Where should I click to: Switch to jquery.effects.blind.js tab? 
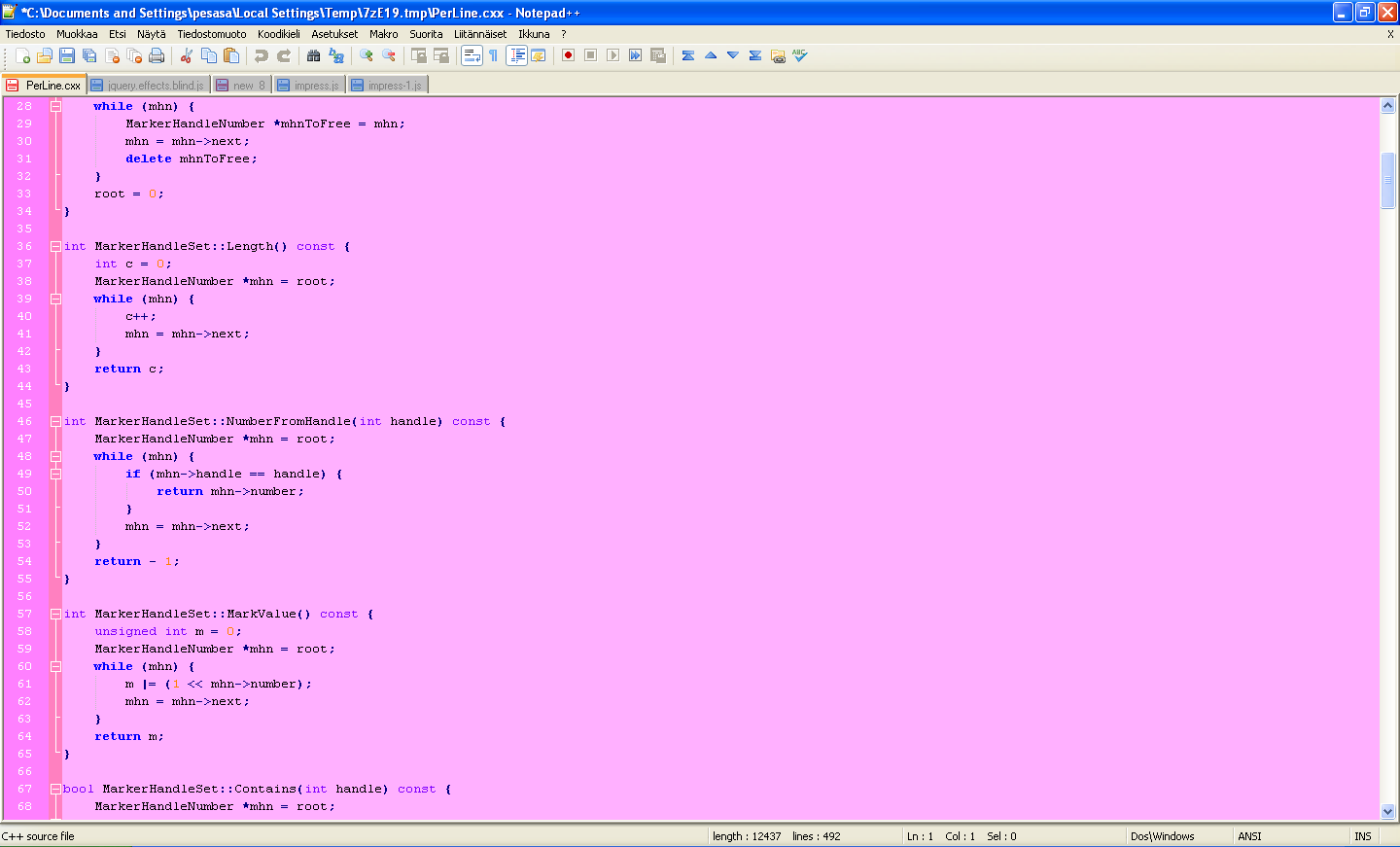[150, 86]
